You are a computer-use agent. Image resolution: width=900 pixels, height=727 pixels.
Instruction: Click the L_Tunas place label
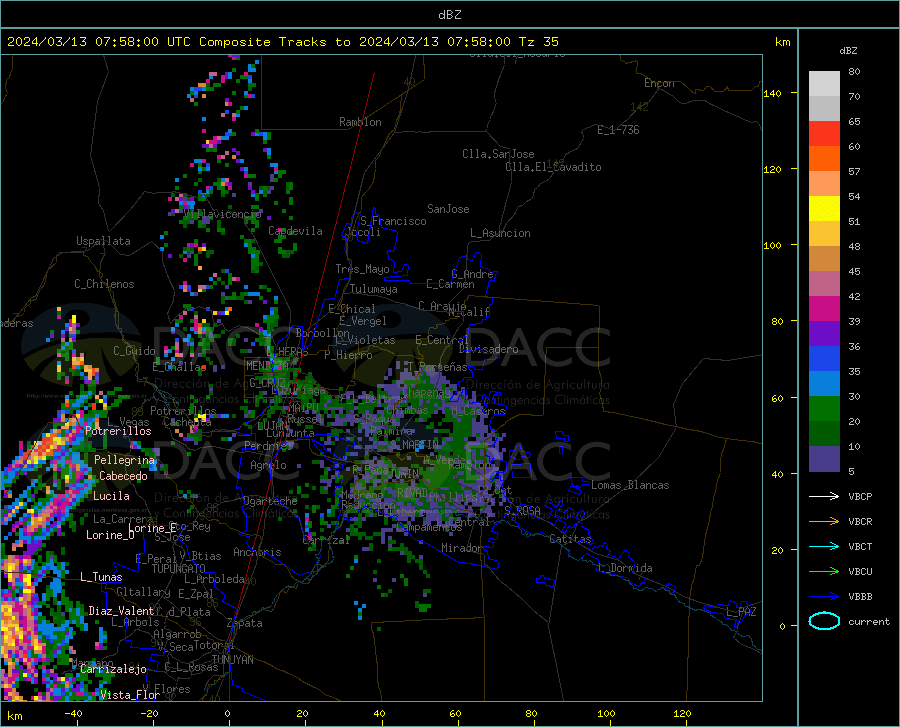pyautogui.click(x=101, y=577)
